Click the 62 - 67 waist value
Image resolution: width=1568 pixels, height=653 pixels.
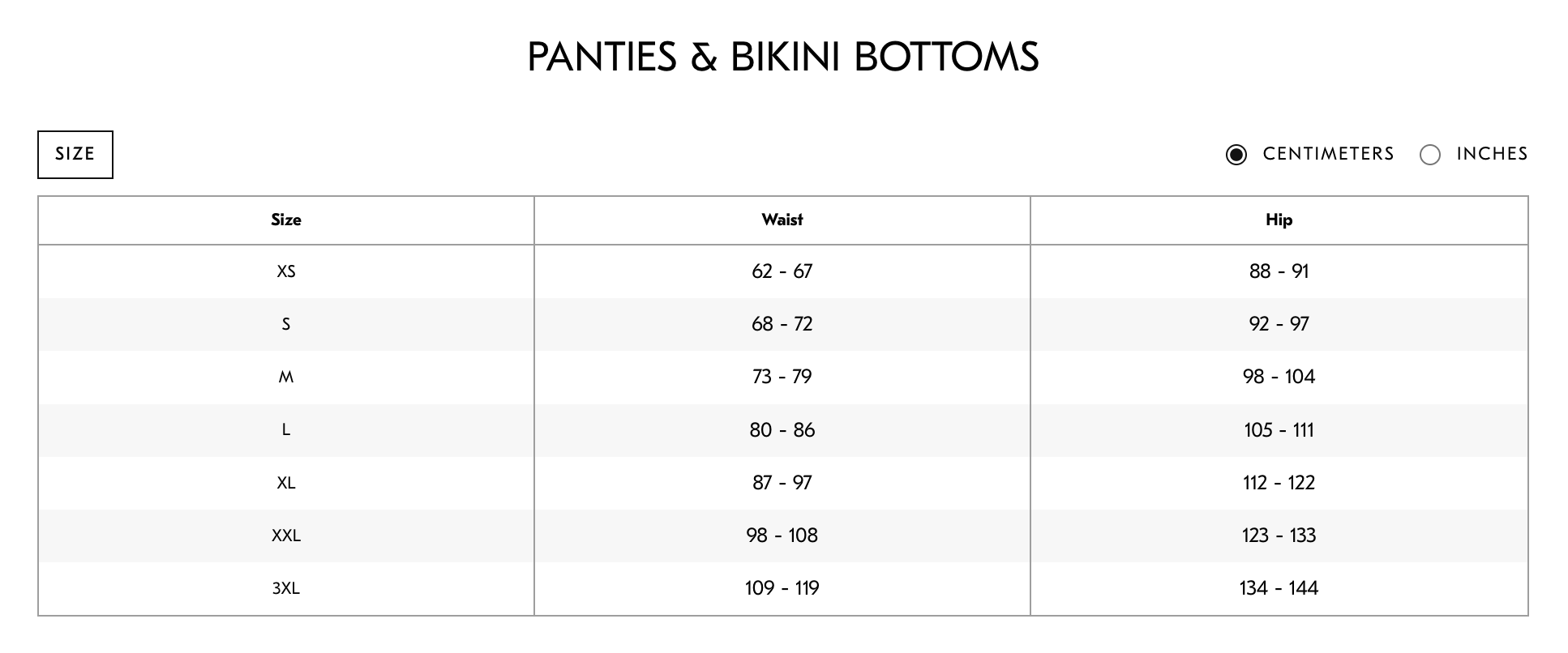point(782,271)
